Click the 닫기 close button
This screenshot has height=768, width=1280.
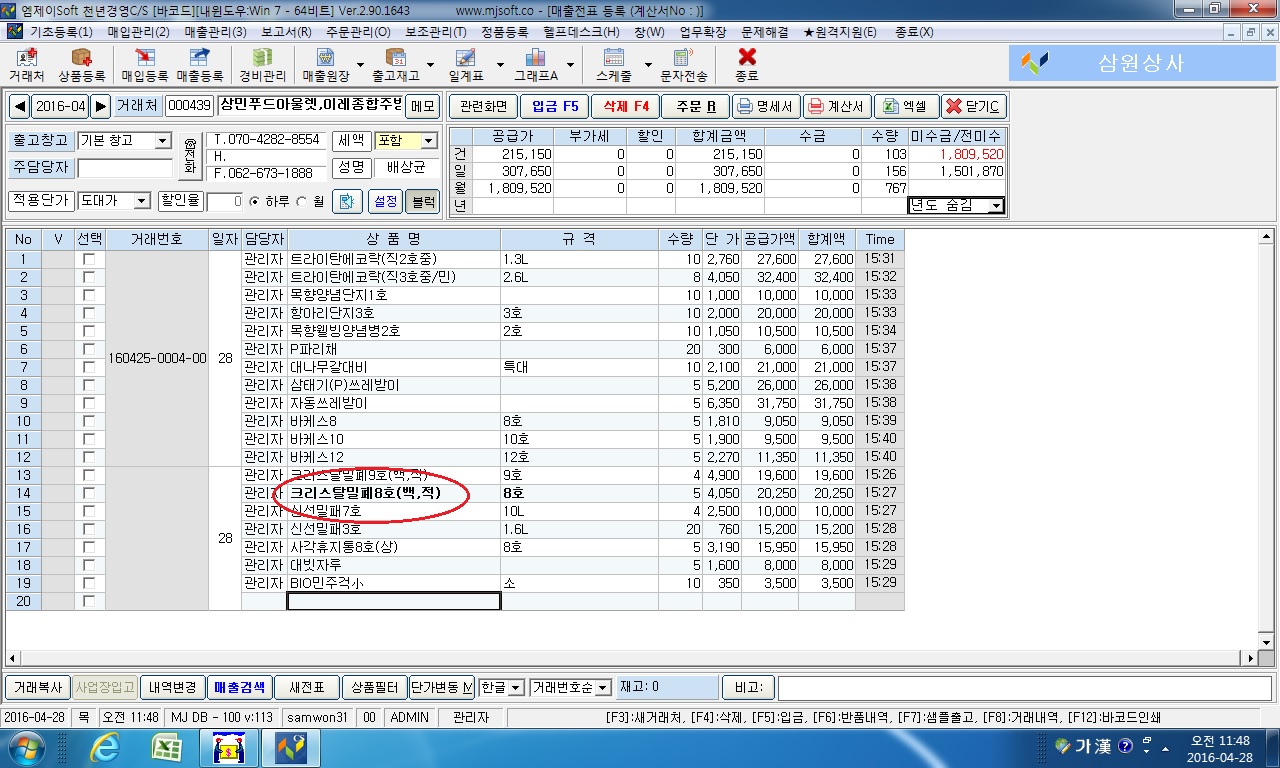pyautogui.click(x=973, y=106)
